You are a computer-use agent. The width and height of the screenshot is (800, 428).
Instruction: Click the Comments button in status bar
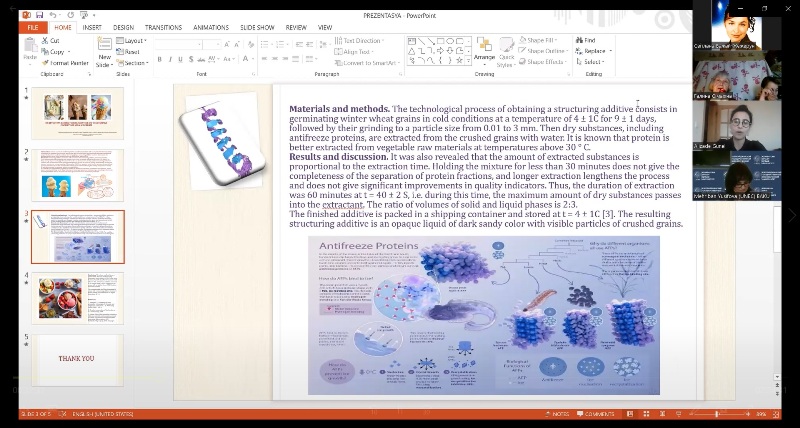598,414
